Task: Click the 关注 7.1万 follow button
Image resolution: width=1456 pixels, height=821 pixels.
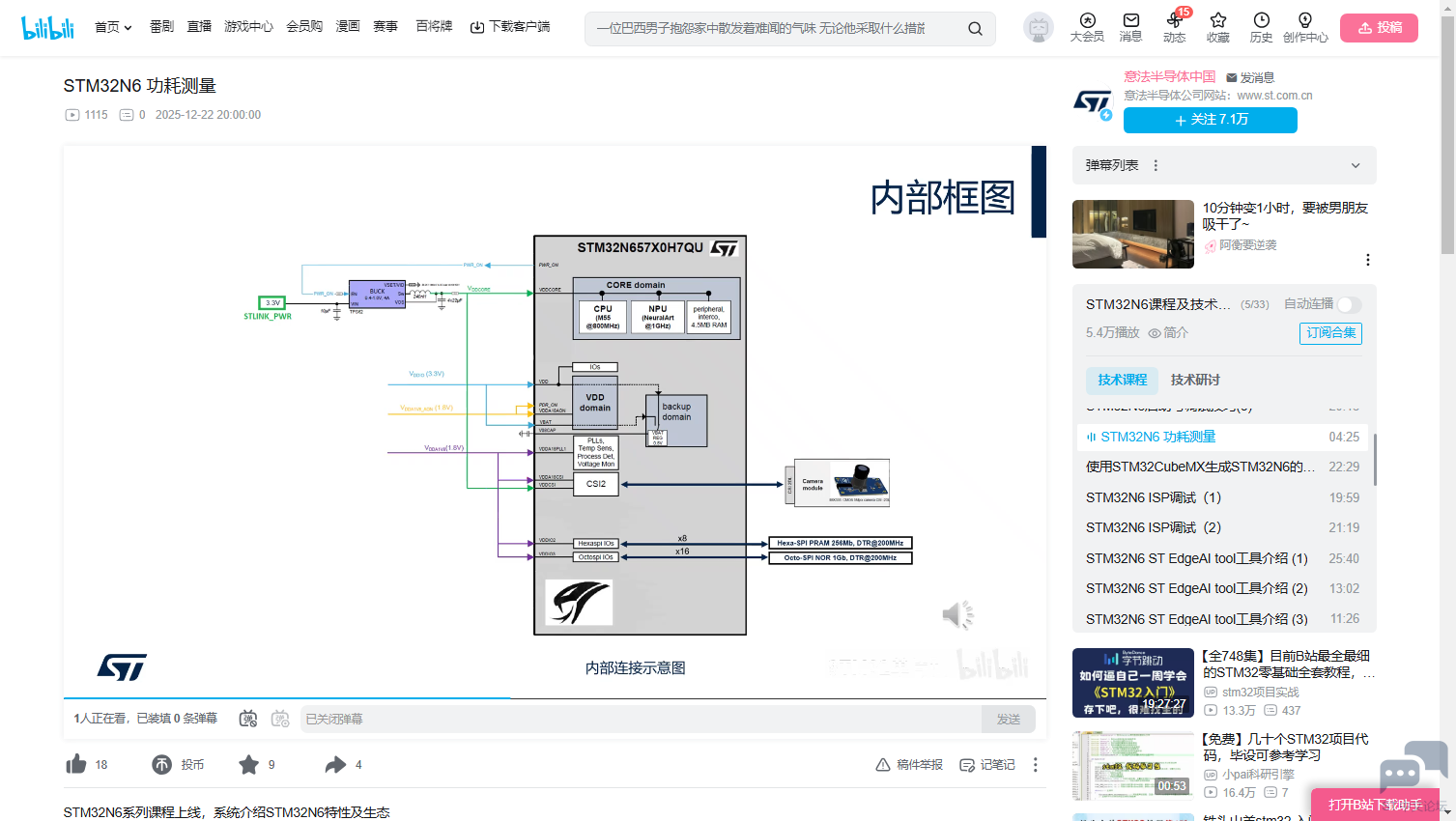Action: [1210, 120]
